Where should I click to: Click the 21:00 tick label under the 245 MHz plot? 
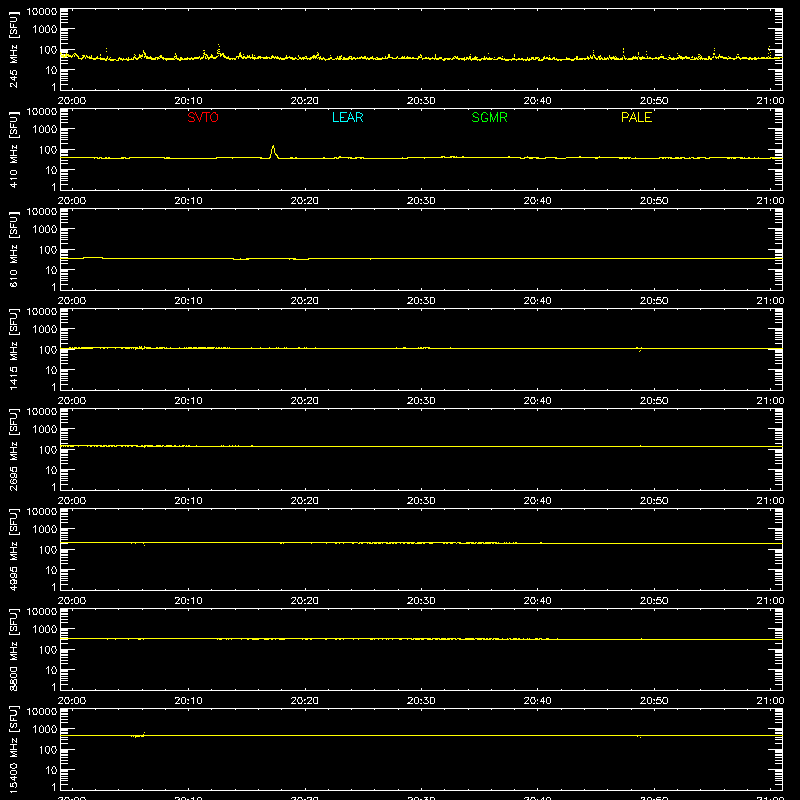point(770,101)
